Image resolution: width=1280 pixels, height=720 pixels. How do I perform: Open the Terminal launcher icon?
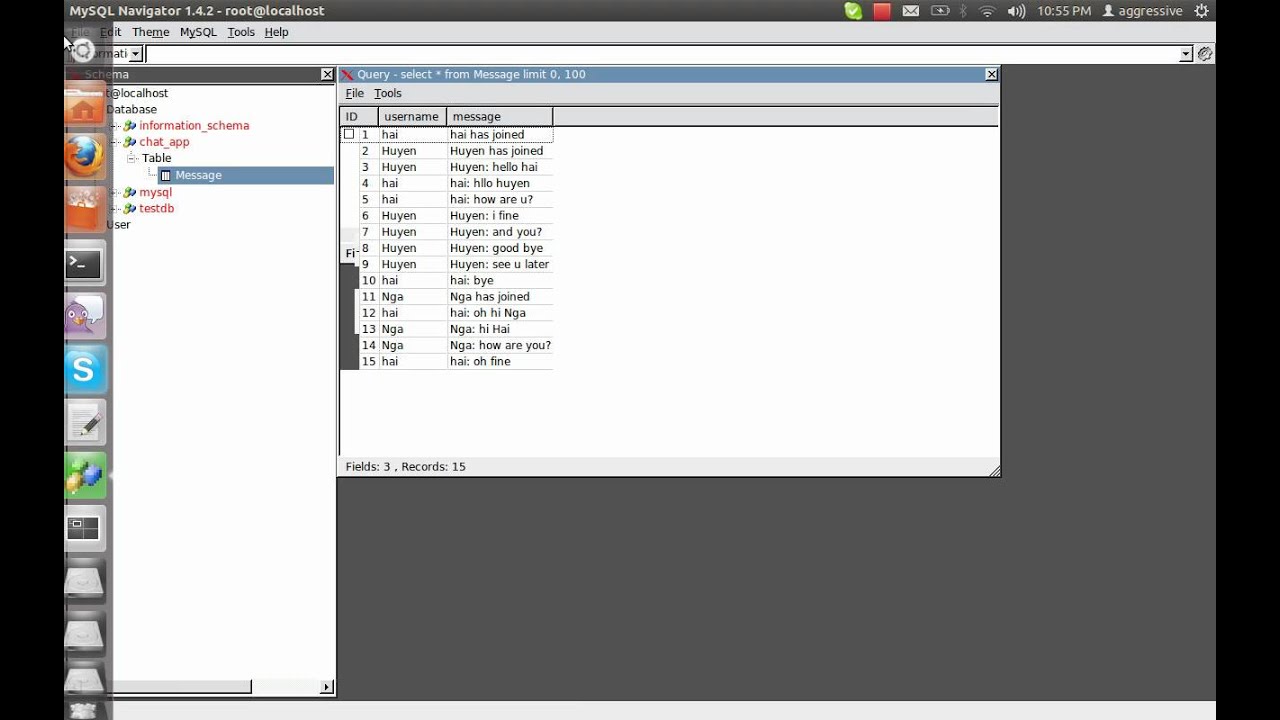(85, 264)
